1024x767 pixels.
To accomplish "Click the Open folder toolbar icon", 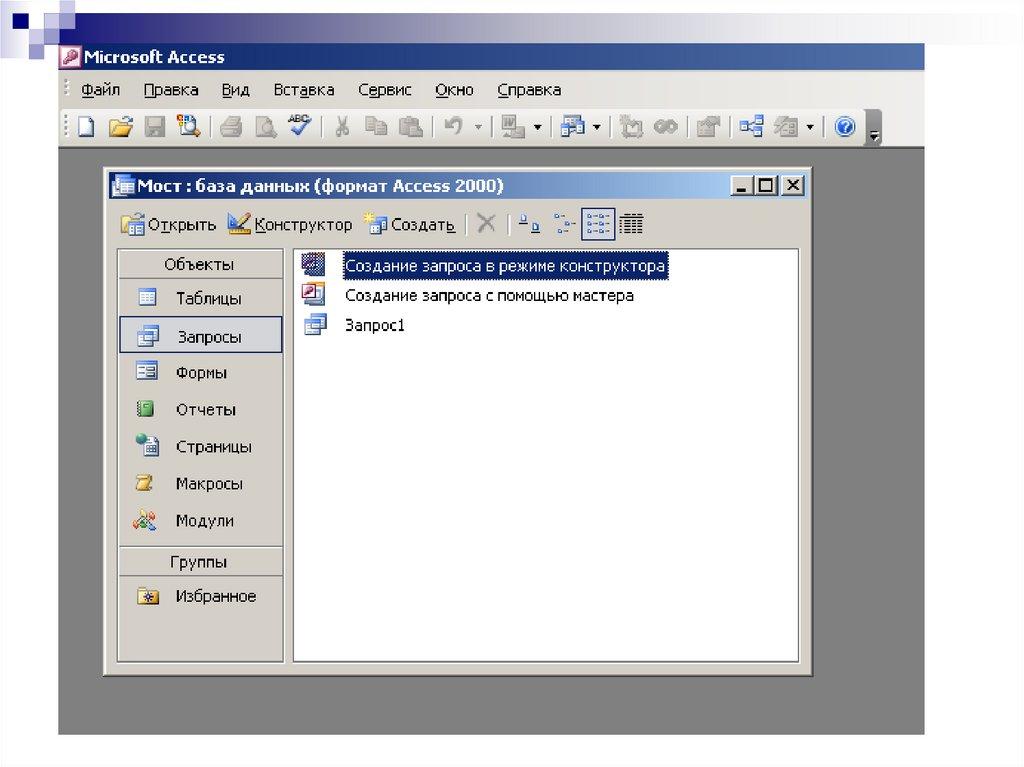I will click(x=120, y=127).
